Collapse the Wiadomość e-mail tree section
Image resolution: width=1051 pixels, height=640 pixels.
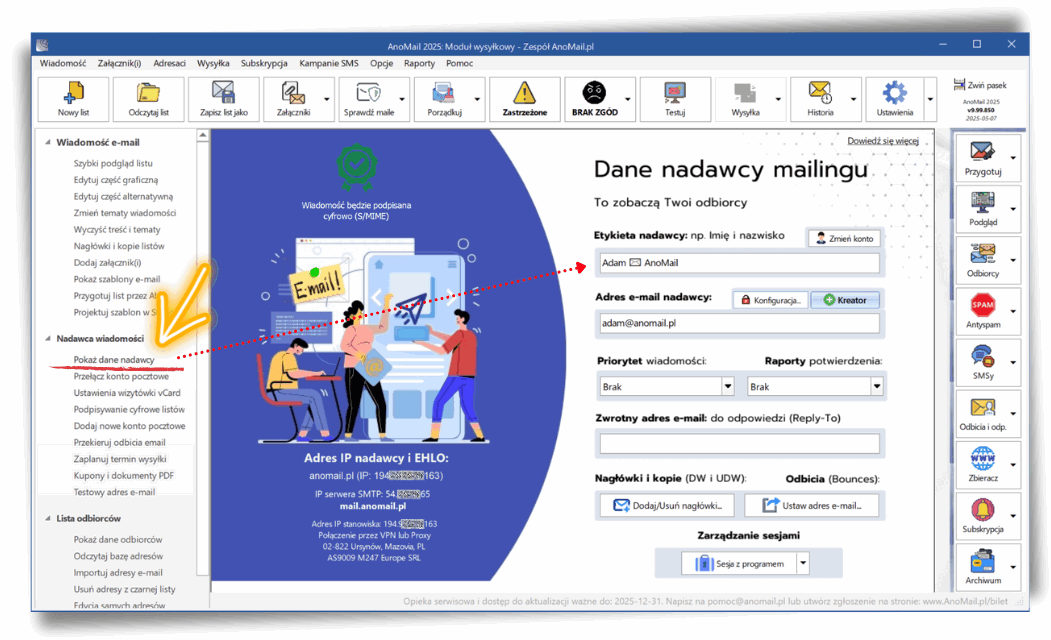[x=48, y=142]
